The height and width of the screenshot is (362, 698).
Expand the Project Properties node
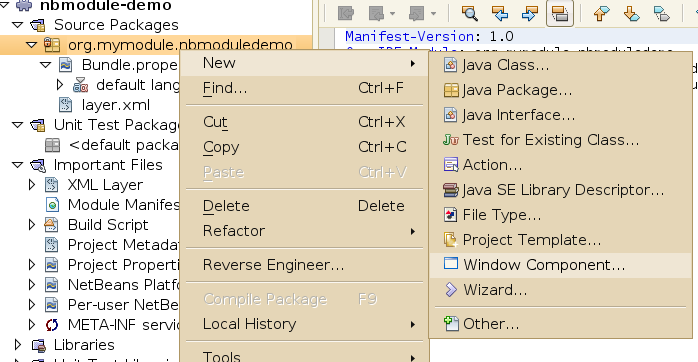click(32, 265)
